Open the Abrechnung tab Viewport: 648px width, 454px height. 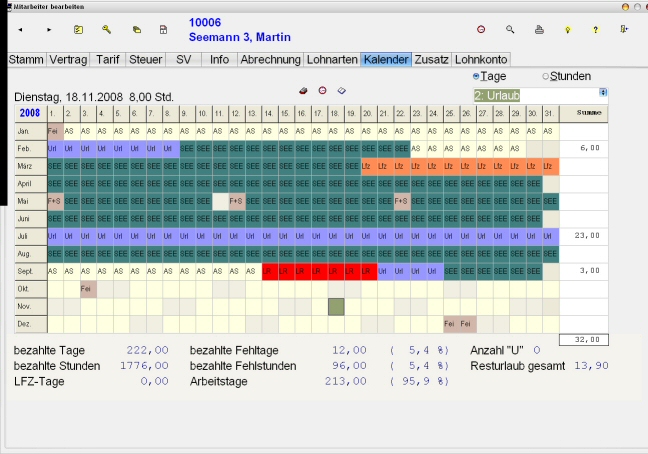[x=271, y=59]
